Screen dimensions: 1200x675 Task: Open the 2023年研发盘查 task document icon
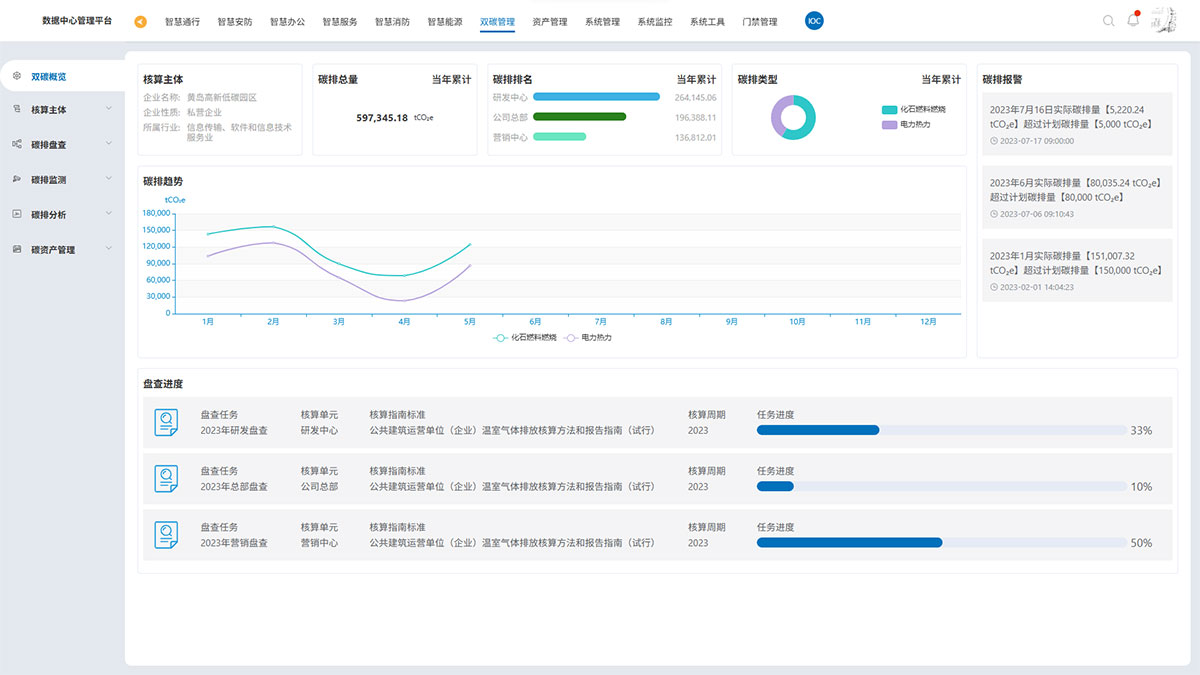(x=166, y=423)
